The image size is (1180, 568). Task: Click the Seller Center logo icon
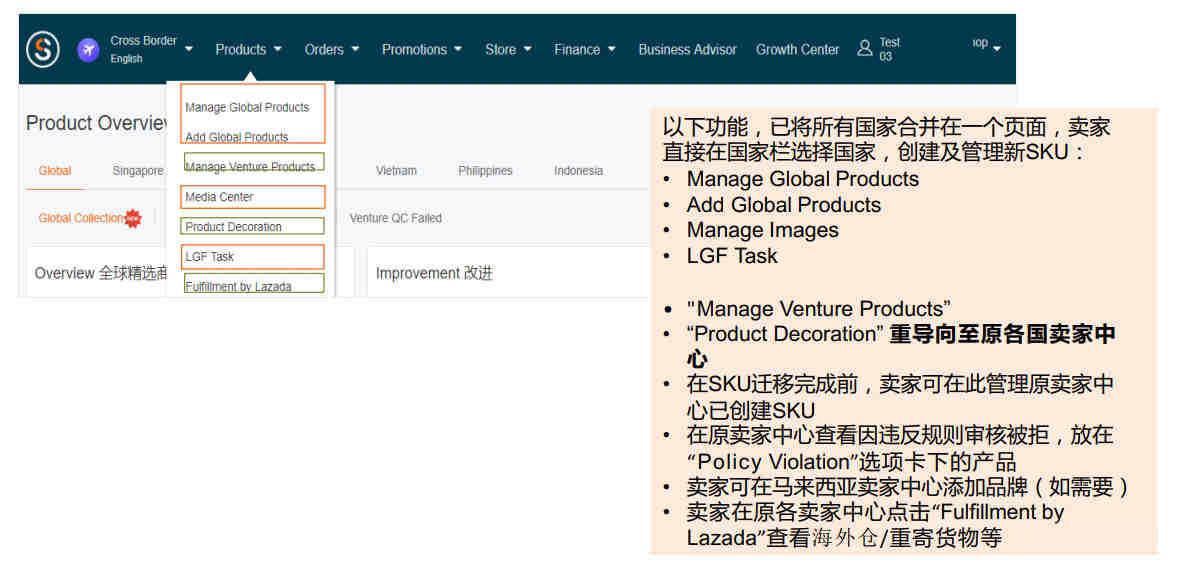coord(43,49)
